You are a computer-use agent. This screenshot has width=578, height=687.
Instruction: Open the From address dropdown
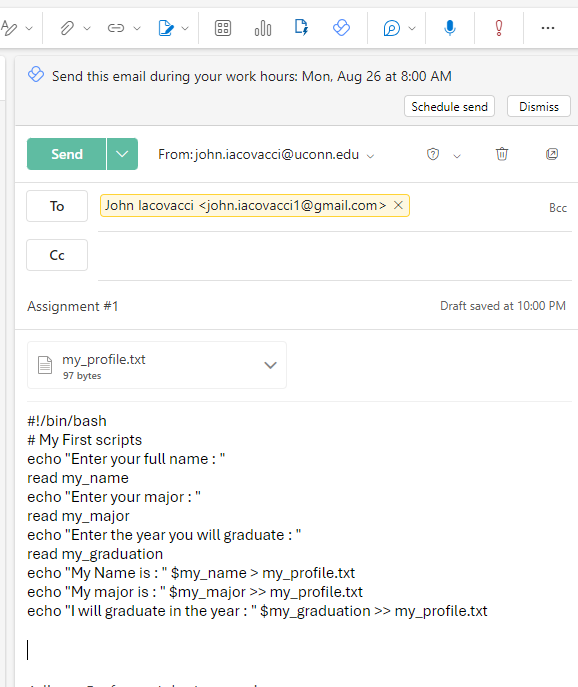click(370, 156)
